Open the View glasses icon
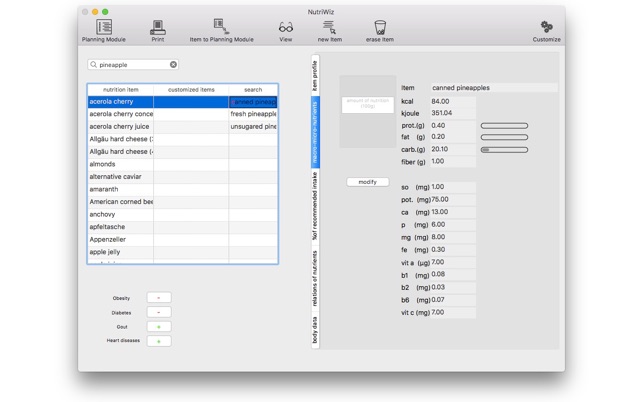Image resolution: width=643 pixels, height=402 pixels. tap(286, 27)
